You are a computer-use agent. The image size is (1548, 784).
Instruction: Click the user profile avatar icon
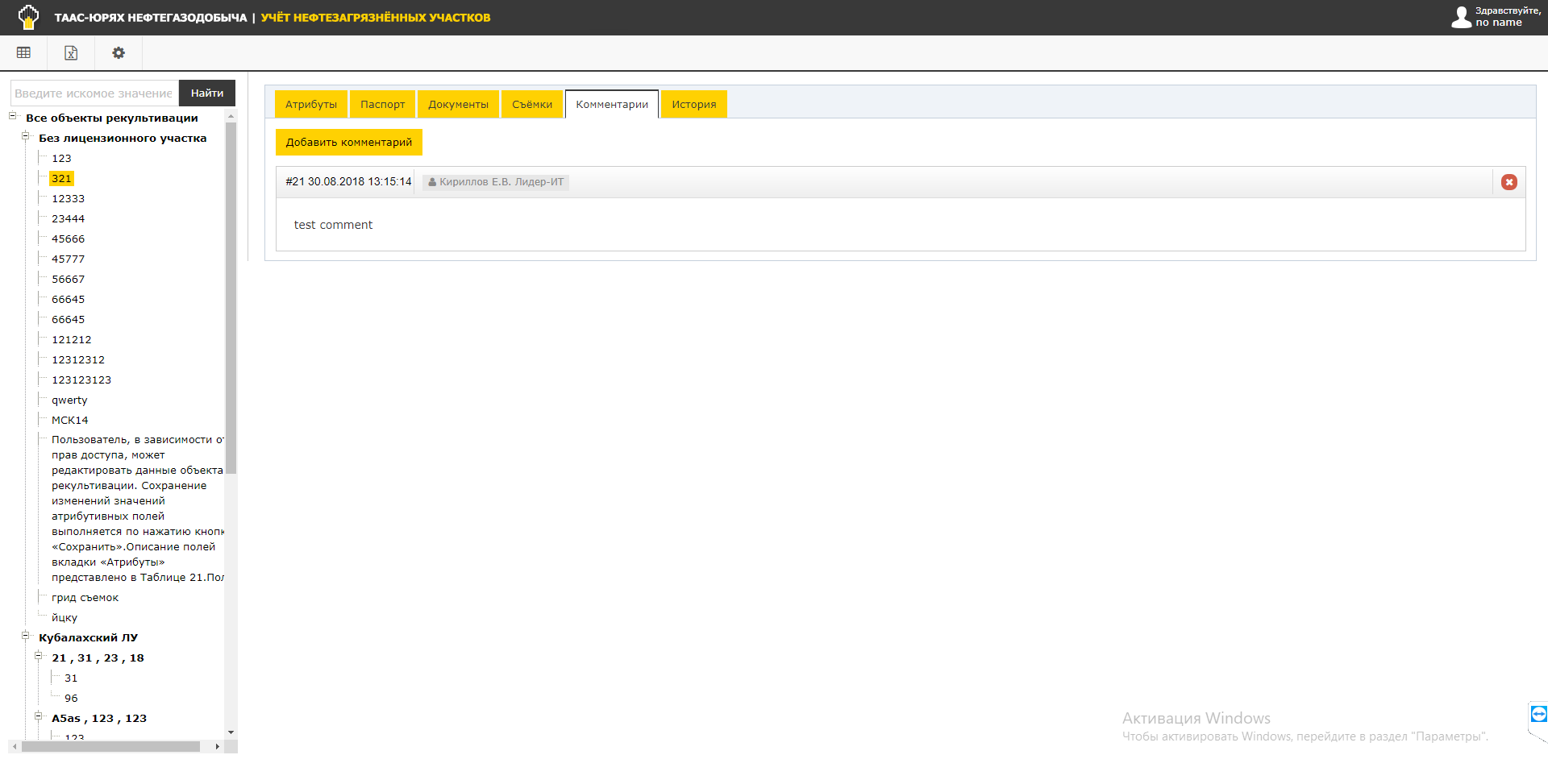(x=1461, y=17)
